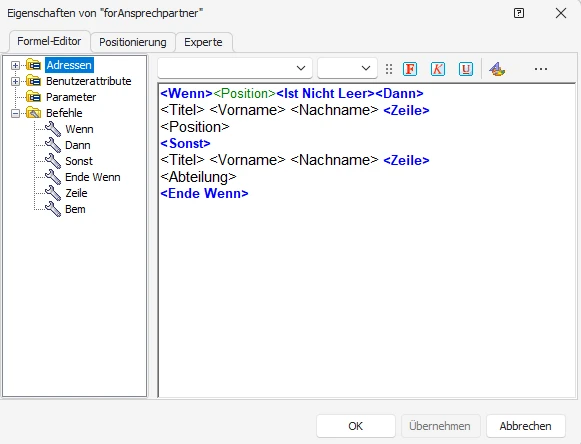Click the Abbrechen button
The image size is (581, 444).
click(525, 426)
